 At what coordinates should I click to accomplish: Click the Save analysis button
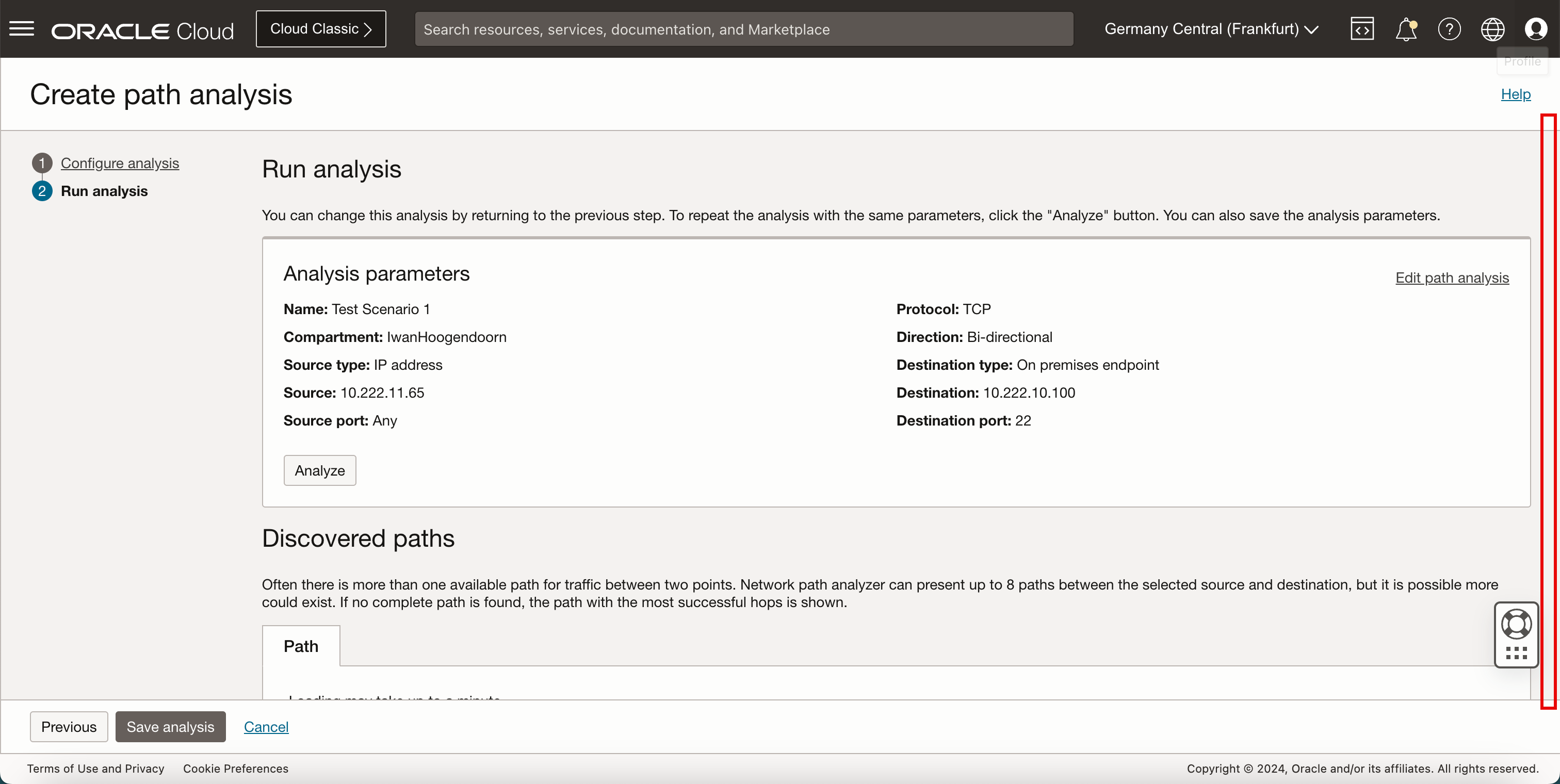pyautogui.click(x=170, y=726)
